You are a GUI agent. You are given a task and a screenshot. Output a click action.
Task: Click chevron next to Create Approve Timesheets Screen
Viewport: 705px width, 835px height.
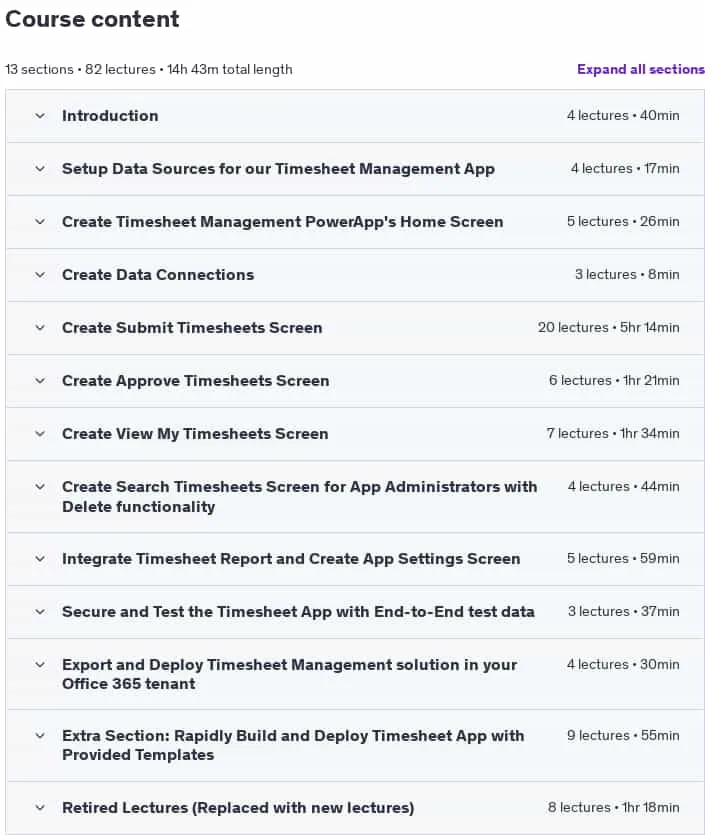(40, 381)
